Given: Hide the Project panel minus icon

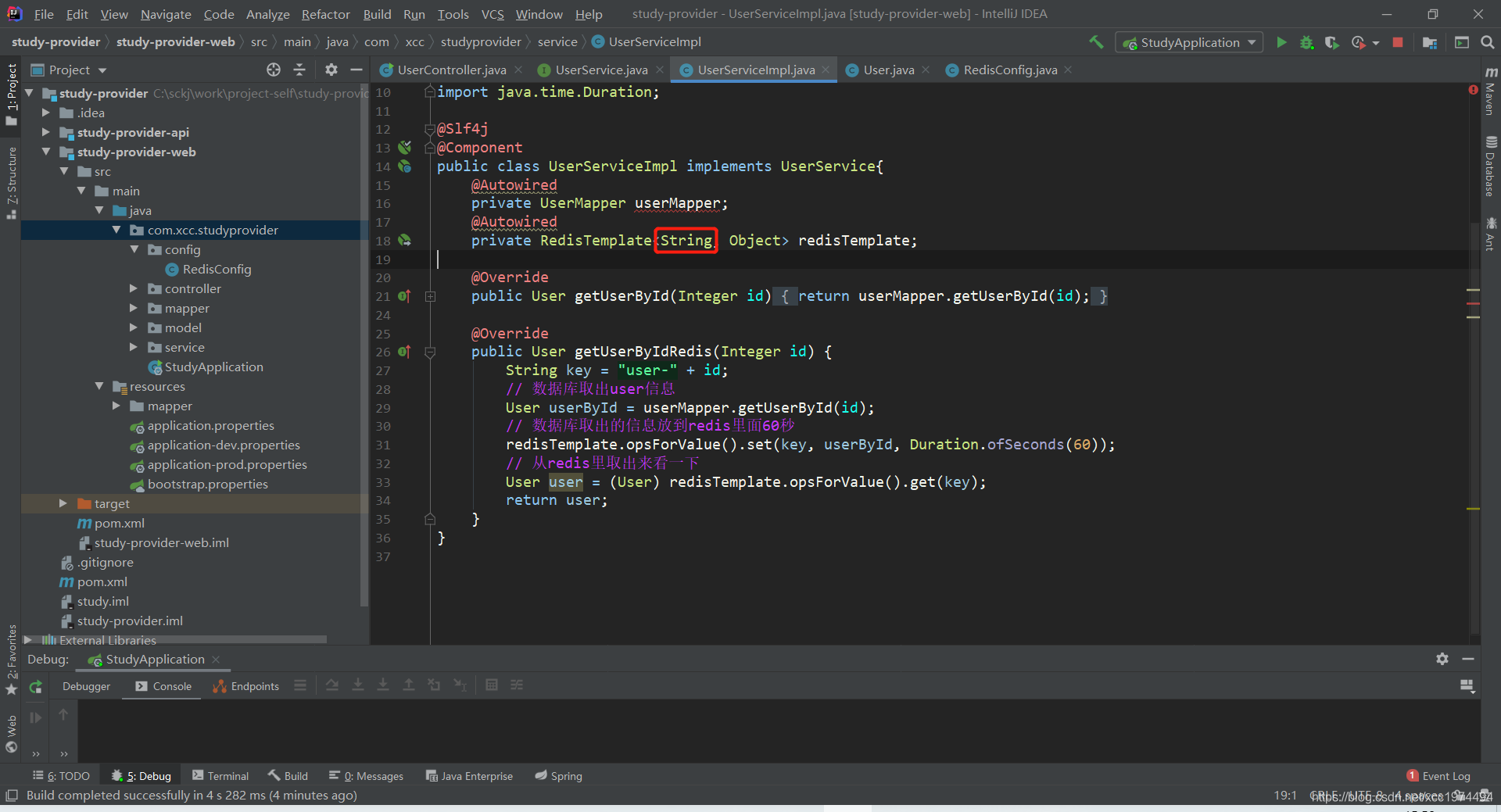Looking at the screenshot, I should click(x=356, y=70).
